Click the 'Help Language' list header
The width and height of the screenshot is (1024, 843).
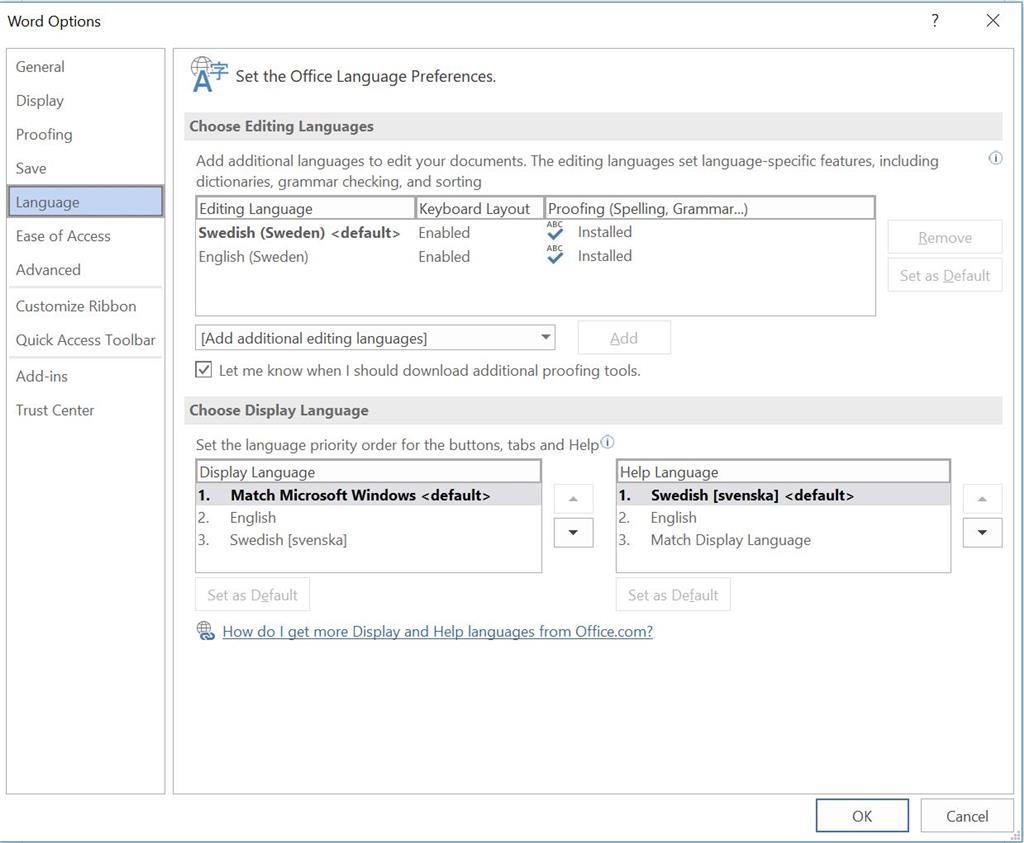pos(783,471)
